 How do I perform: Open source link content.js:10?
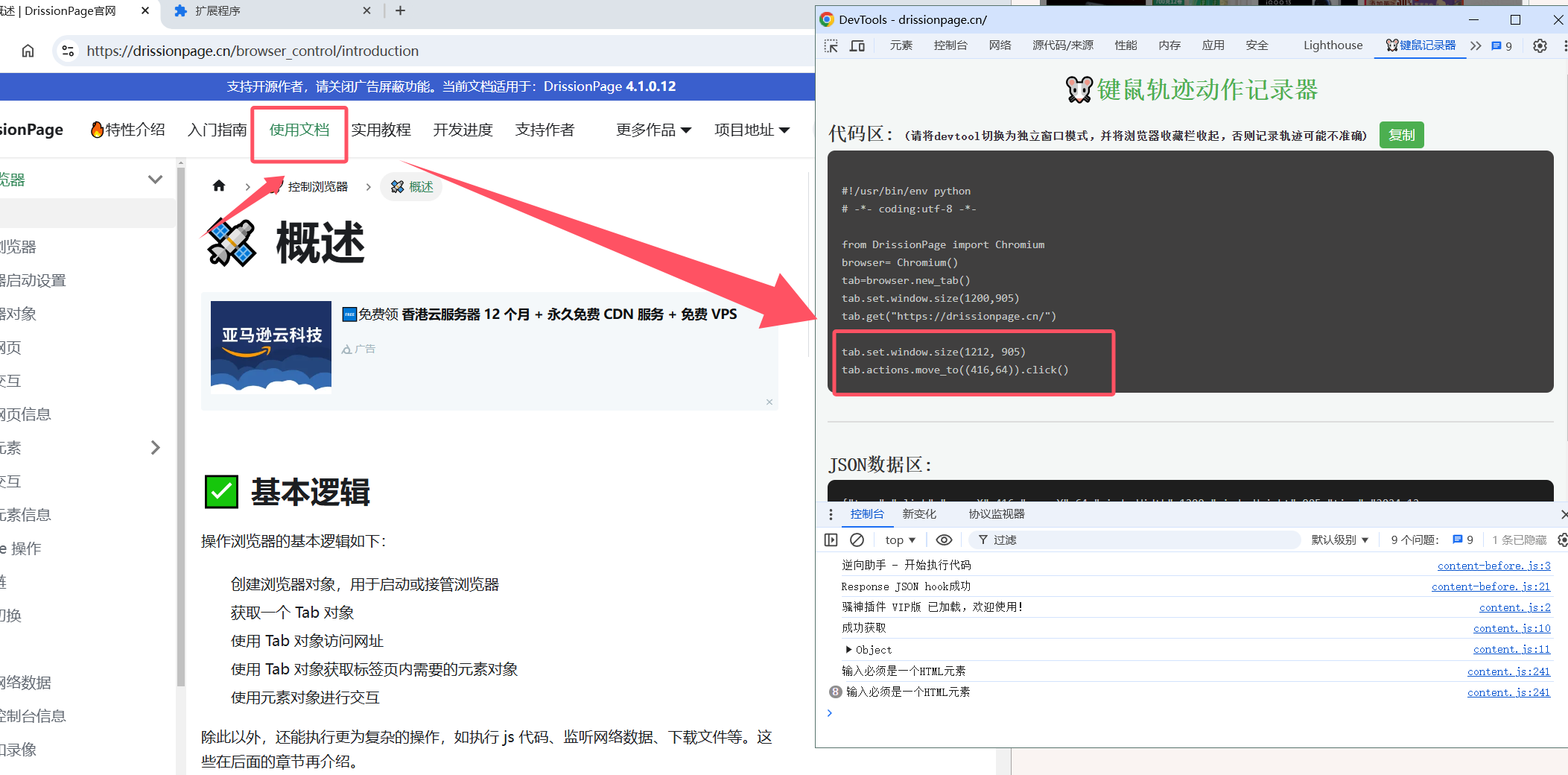1511,628
